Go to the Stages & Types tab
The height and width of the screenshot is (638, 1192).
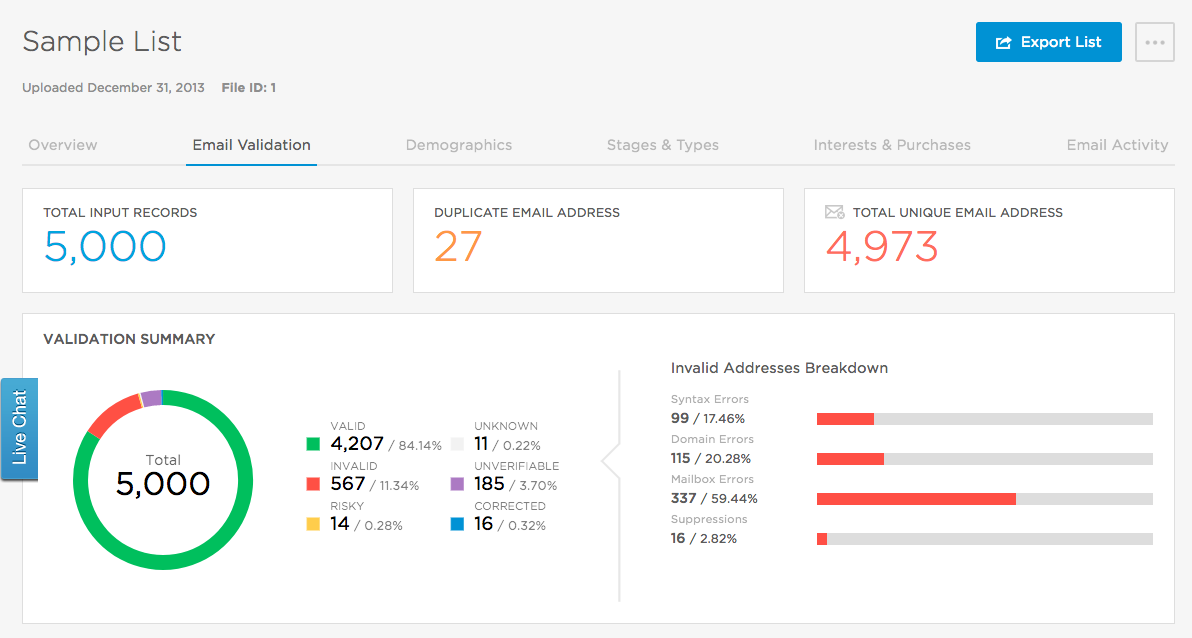pyautogui.click(x=663, y=144)
